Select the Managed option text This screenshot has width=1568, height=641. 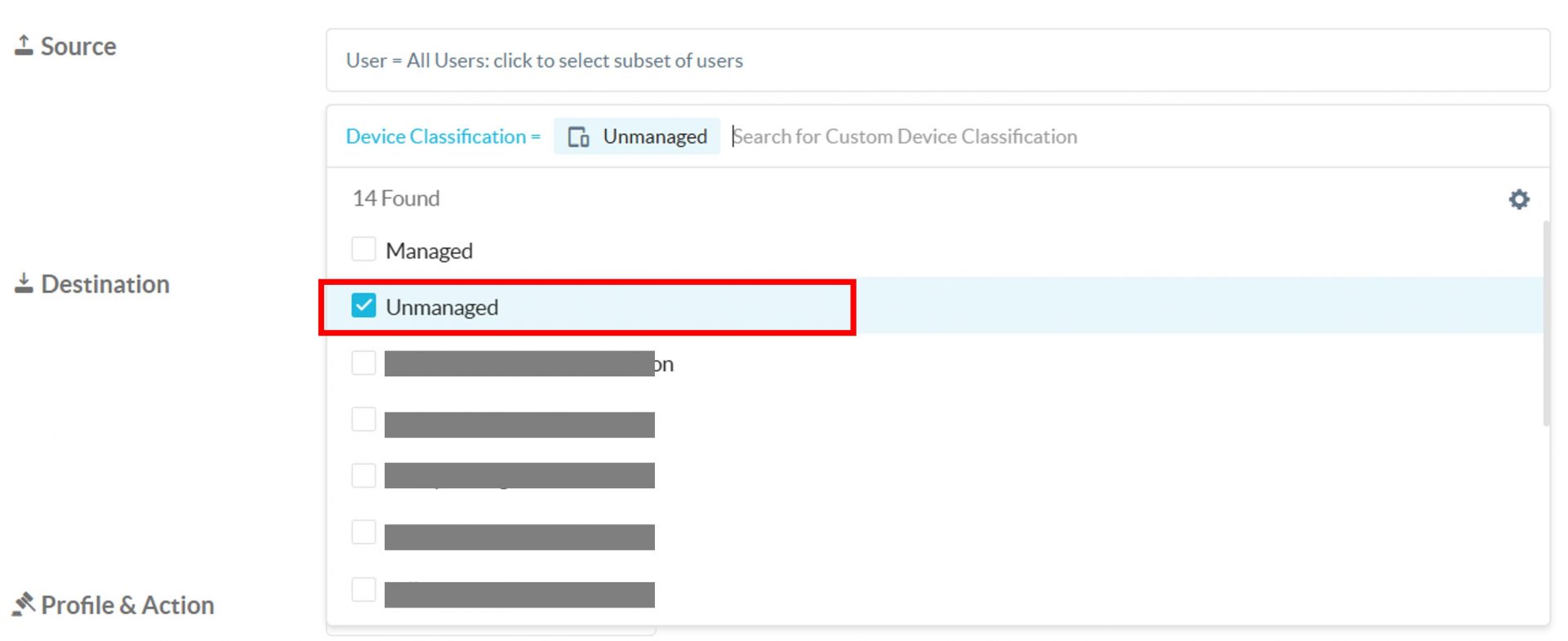[x=429, y=251]
